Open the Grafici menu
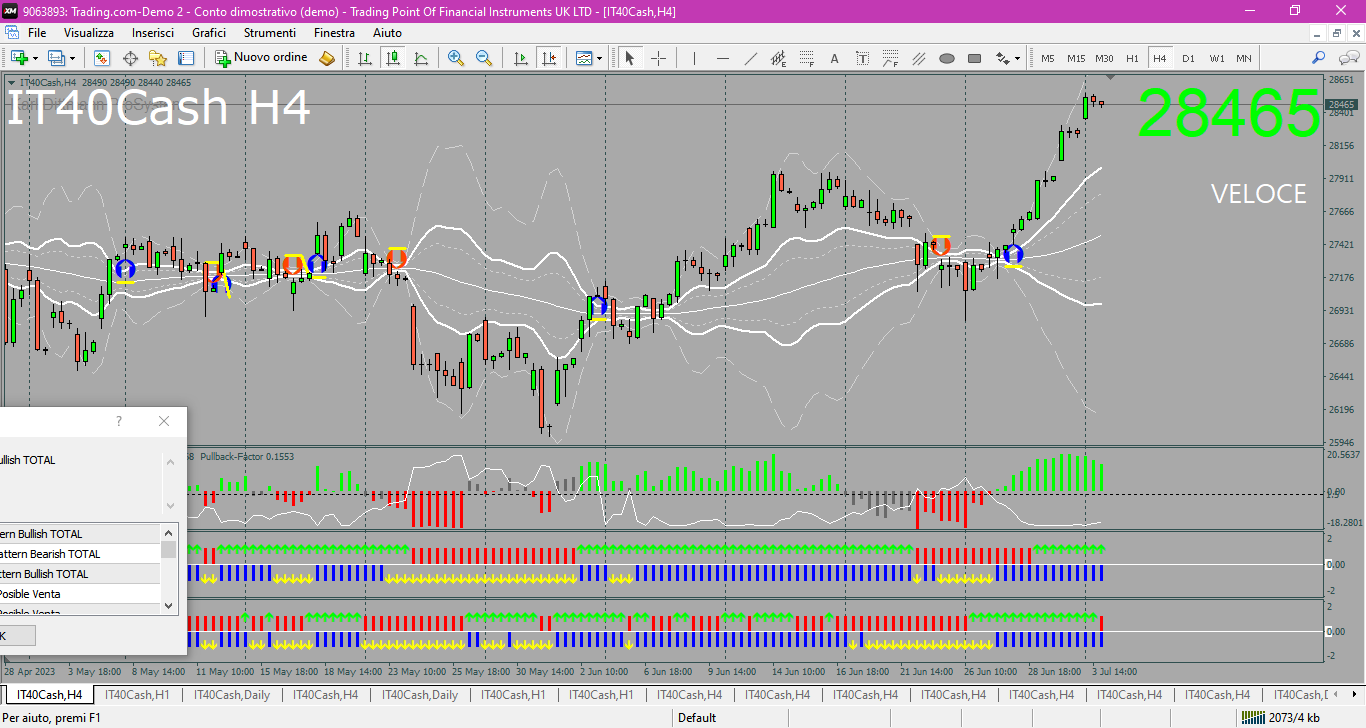This screenshot has height=728, width=1366. [x=209, y=33]
